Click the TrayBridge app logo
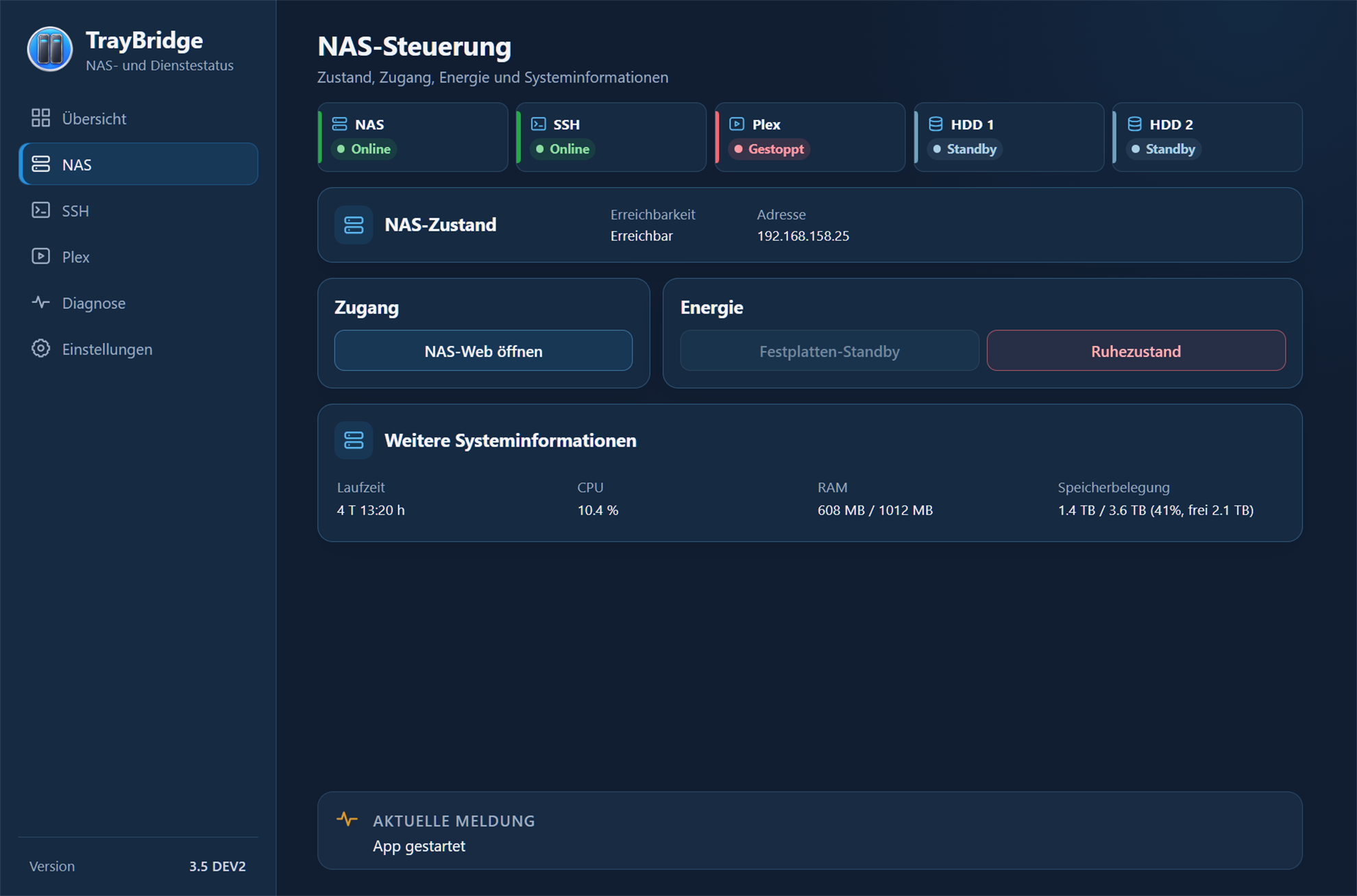 point(50,49)
